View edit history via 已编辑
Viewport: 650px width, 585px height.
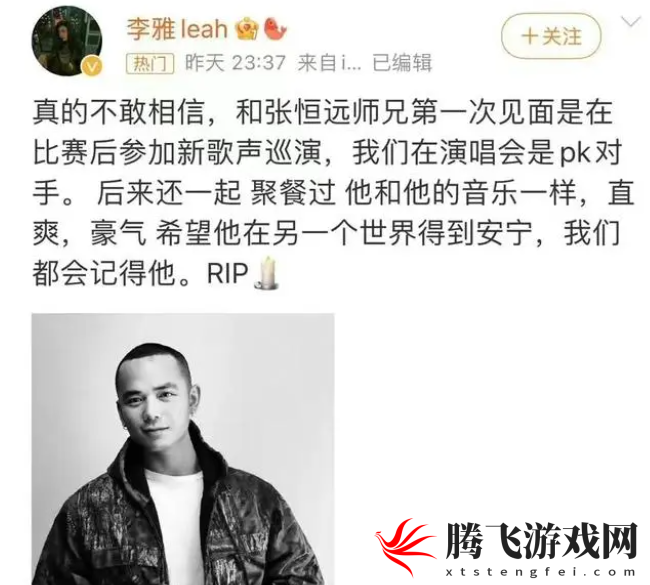click(402, 63)
